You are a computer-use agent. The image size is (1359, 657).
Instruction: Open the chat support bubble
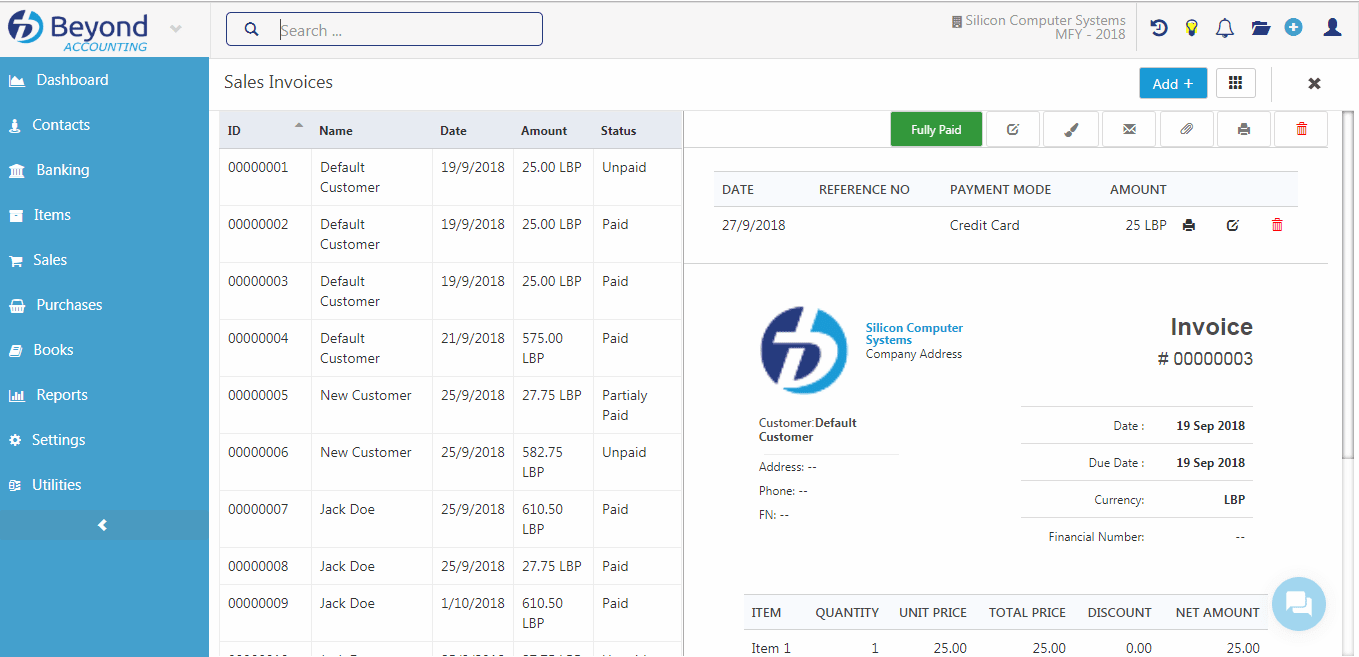[x=1298, y=603]
